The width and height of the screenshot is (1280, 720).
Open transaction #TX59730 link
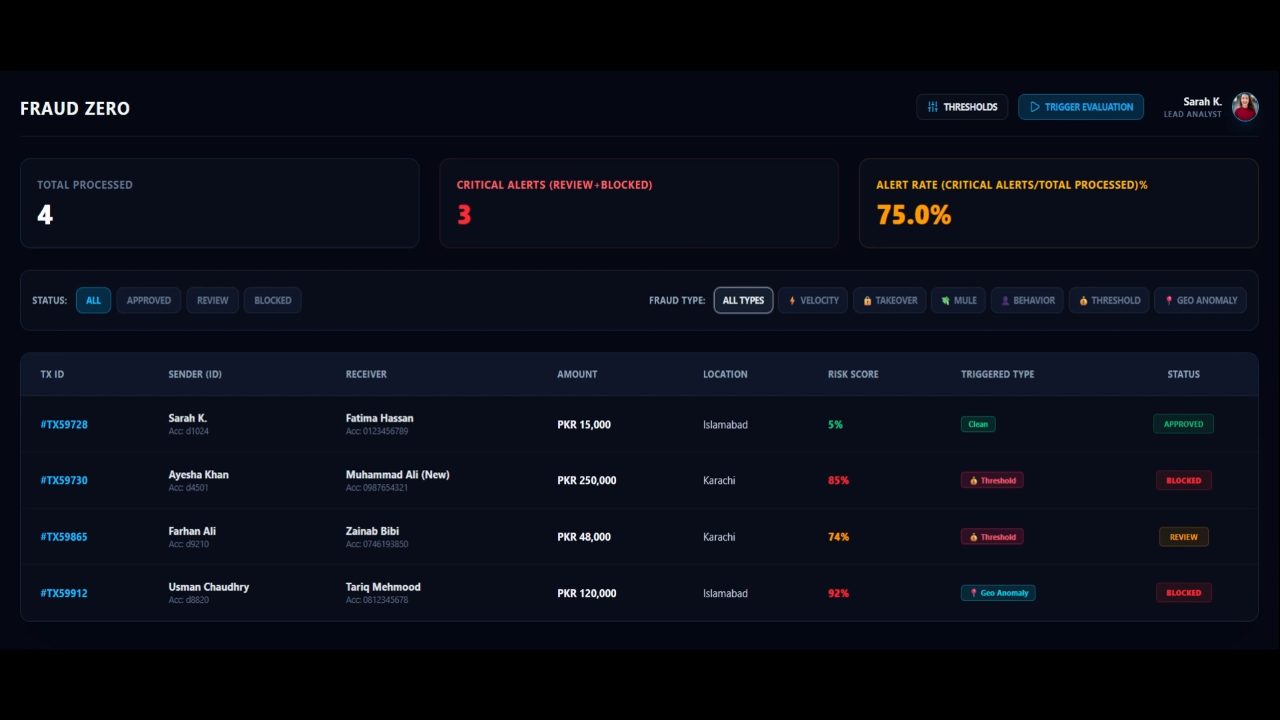coord(64,481)
